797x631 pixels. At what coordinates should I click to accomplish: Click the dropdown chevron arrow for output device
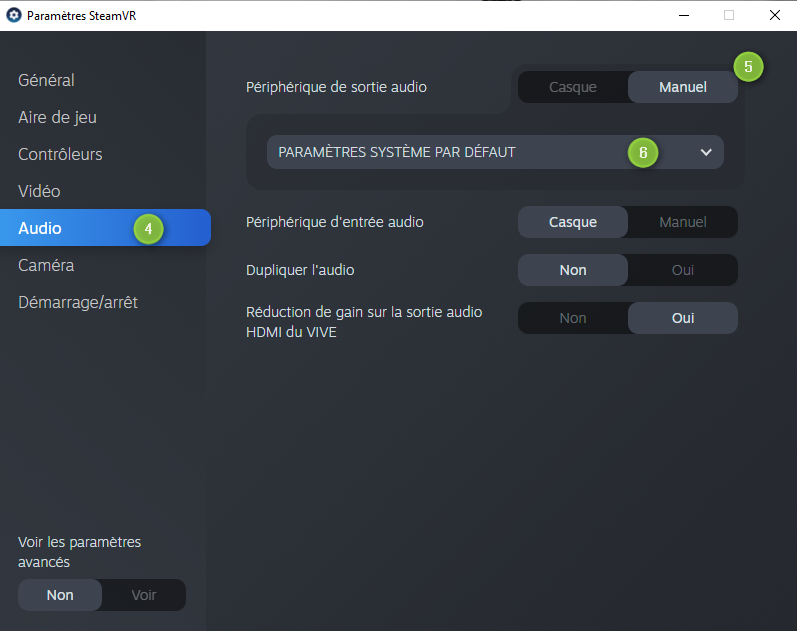(x=706, y=152)
